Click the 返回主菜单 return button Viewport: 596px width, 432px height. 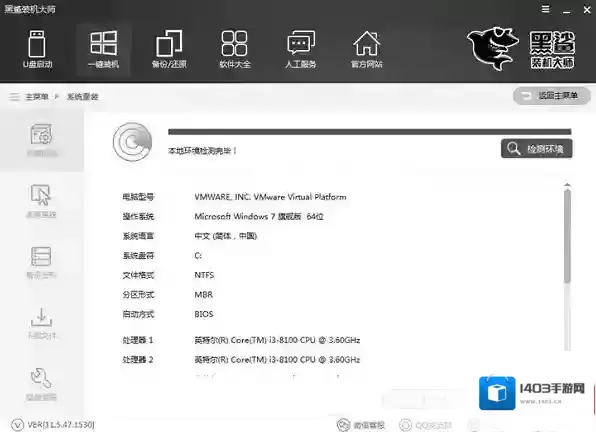[552, 96]
